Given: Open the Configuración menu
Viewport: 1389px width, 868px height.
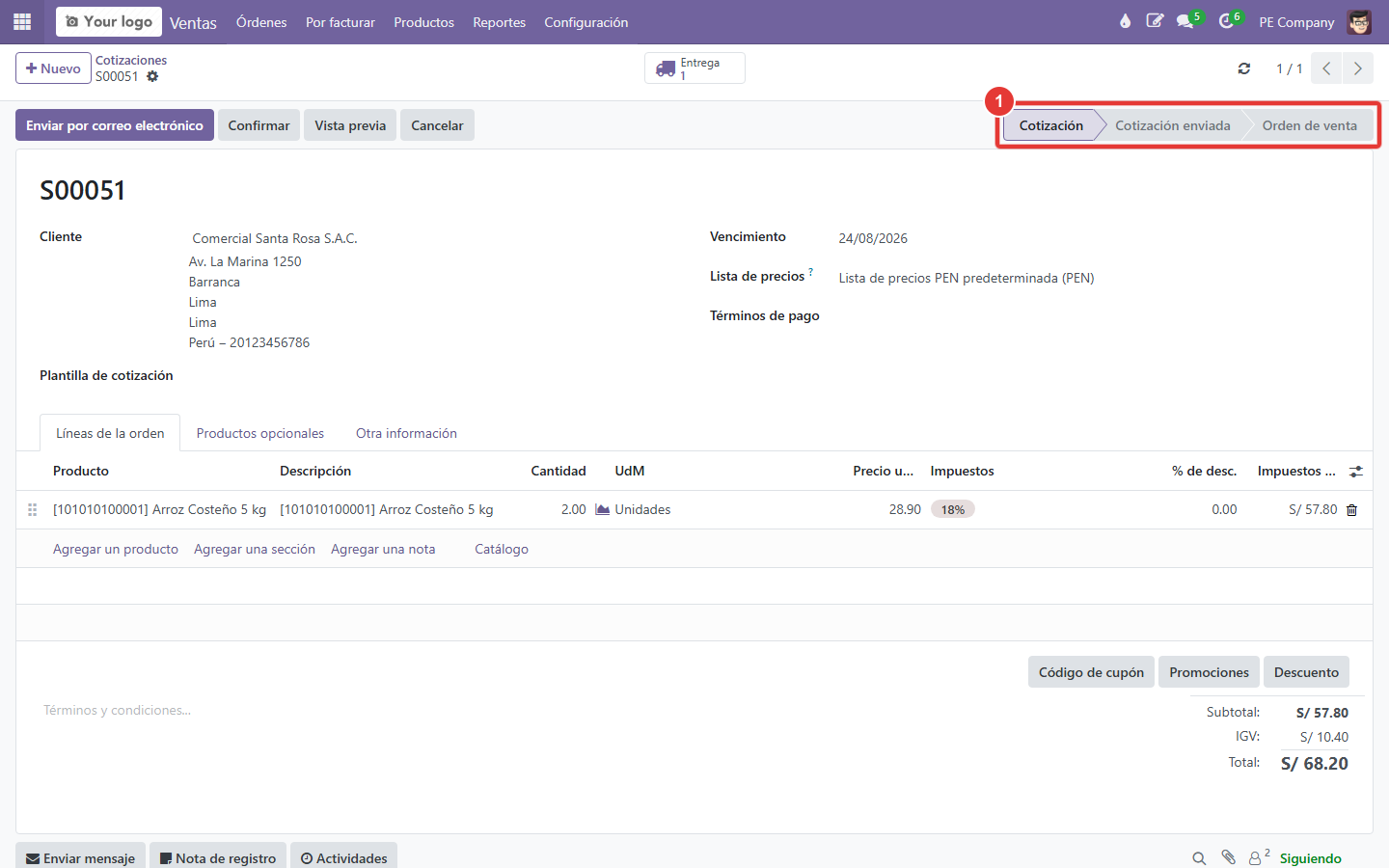Looking at the screenshot, I should point(586,22).
